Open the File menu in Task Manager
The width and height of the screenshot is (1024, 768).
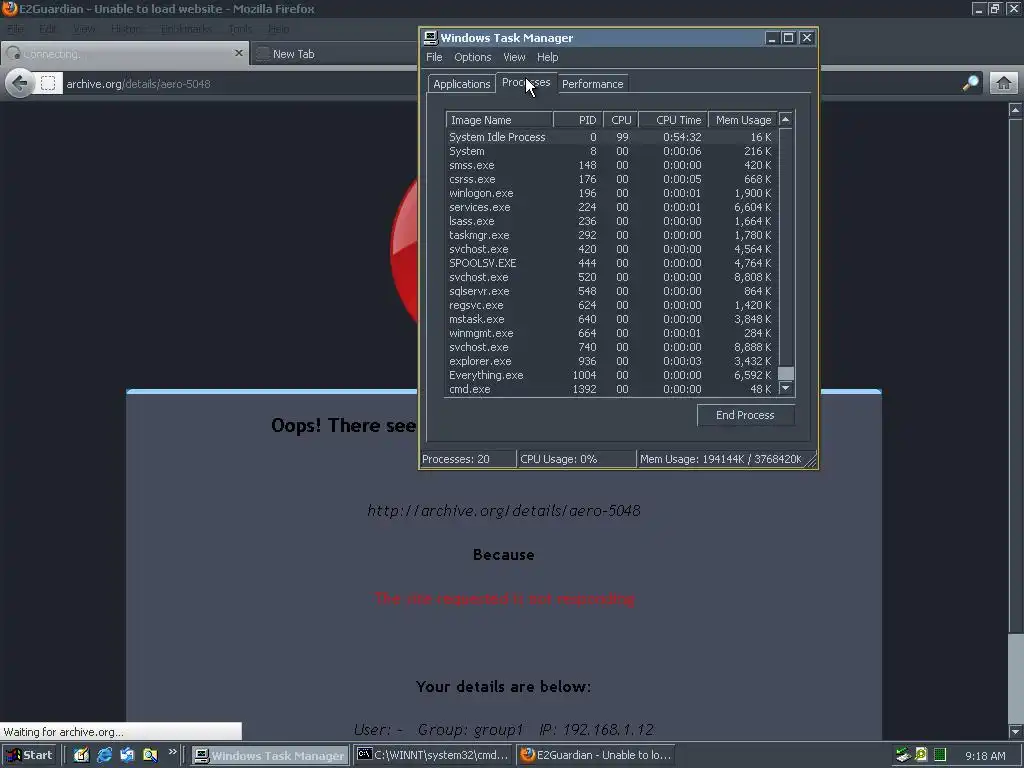click(x=434, y=57)
